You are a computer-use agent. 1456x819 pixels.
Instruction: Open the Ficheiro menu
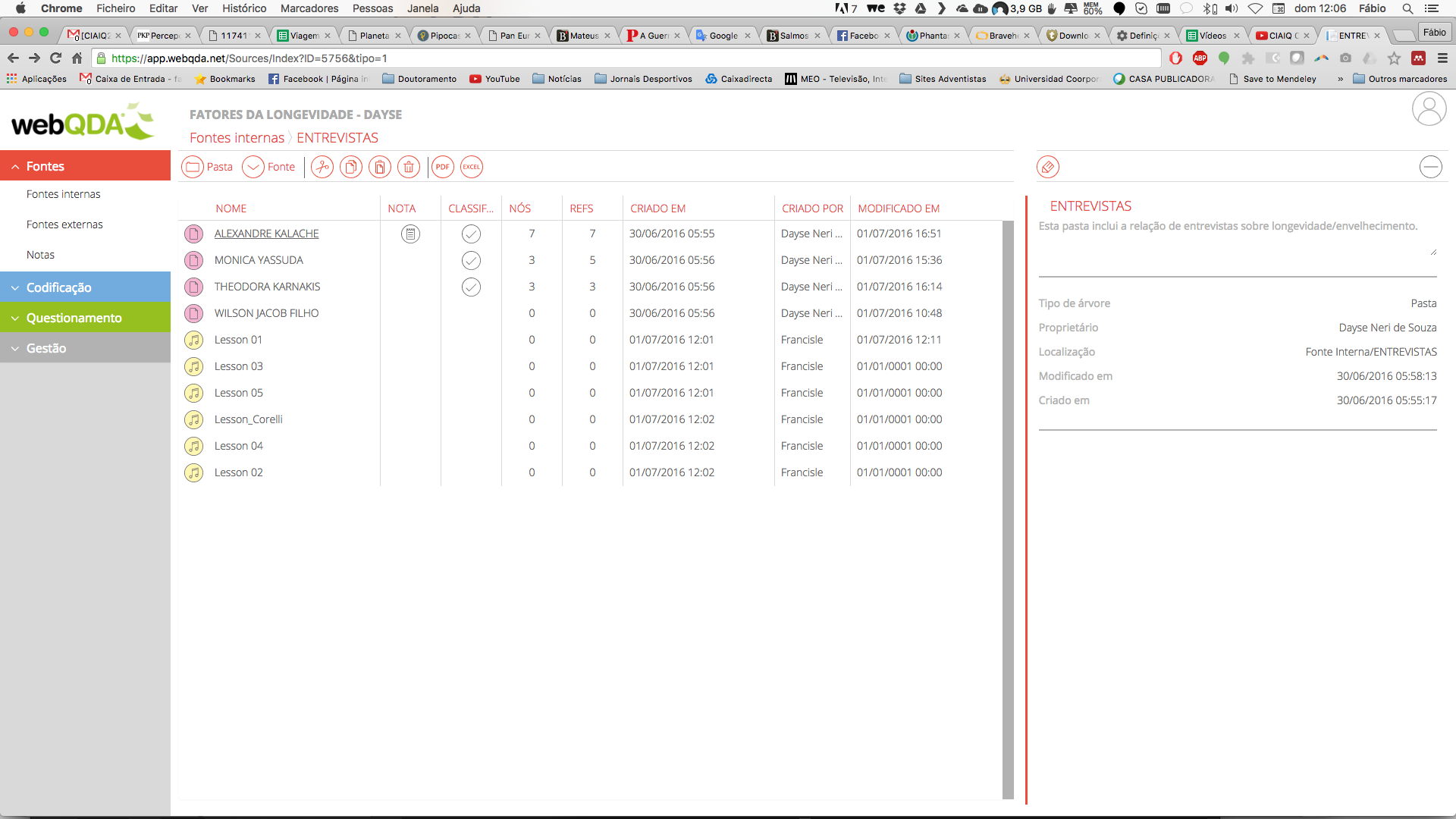click(116, 8)
